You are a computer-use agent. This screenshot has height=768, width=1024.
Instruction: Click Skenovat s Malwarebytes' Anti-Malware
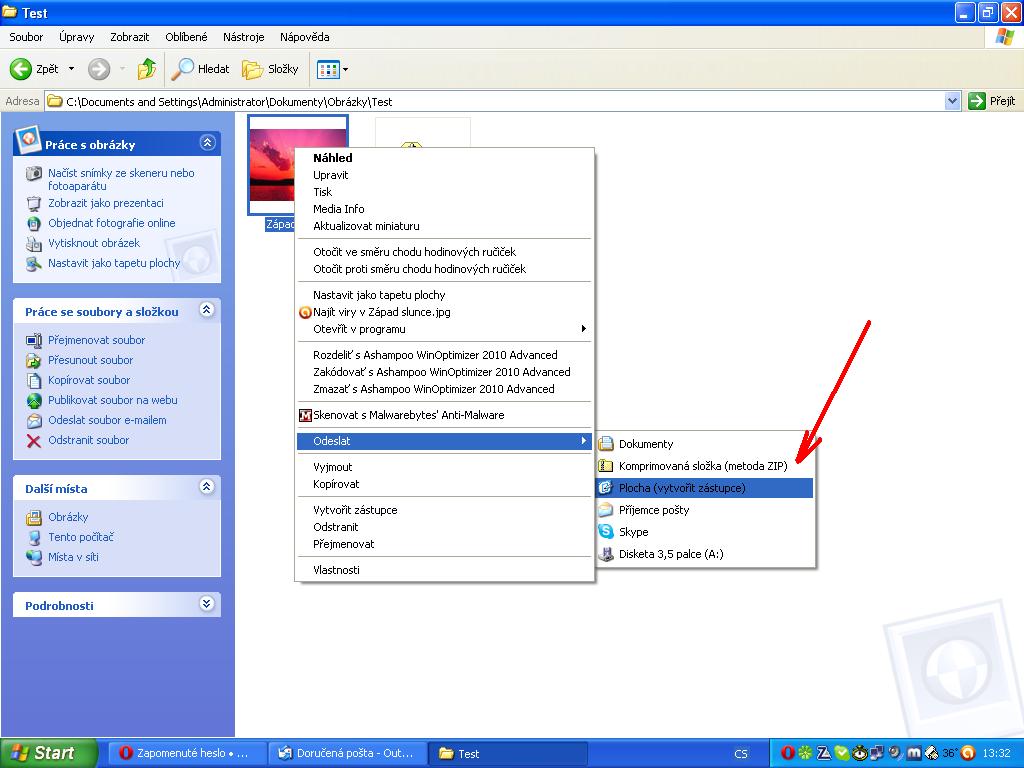[x=408, y=415]
